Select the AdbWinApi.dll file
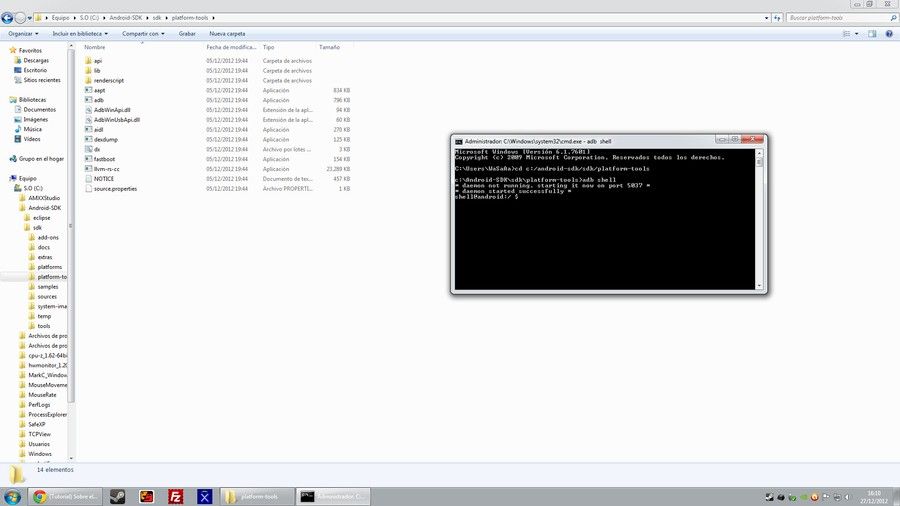Image resolution: width=900 pixels, height=506 pixels. pos(112,110)
